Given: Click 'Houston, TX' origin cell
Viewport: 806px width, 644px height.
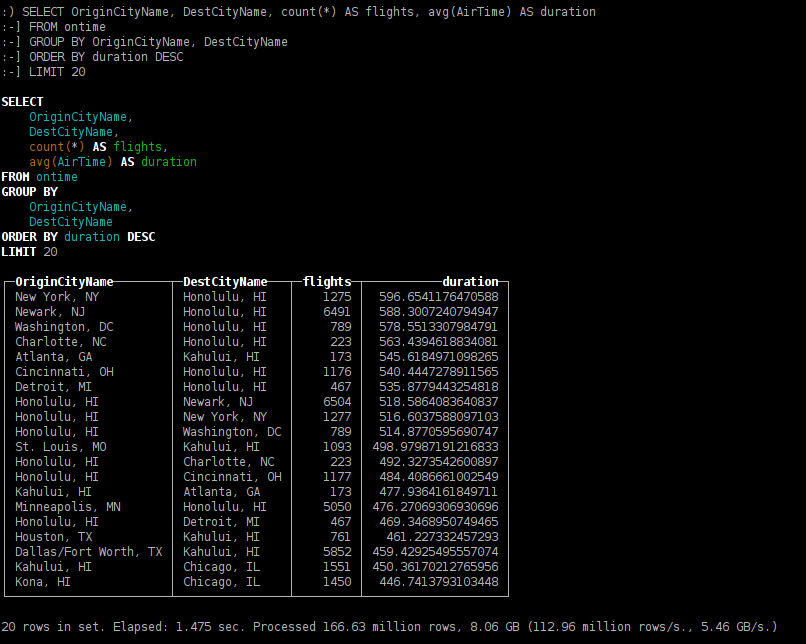Looking at the screenshot, I should pyautogui.click(x=53, y=537).
